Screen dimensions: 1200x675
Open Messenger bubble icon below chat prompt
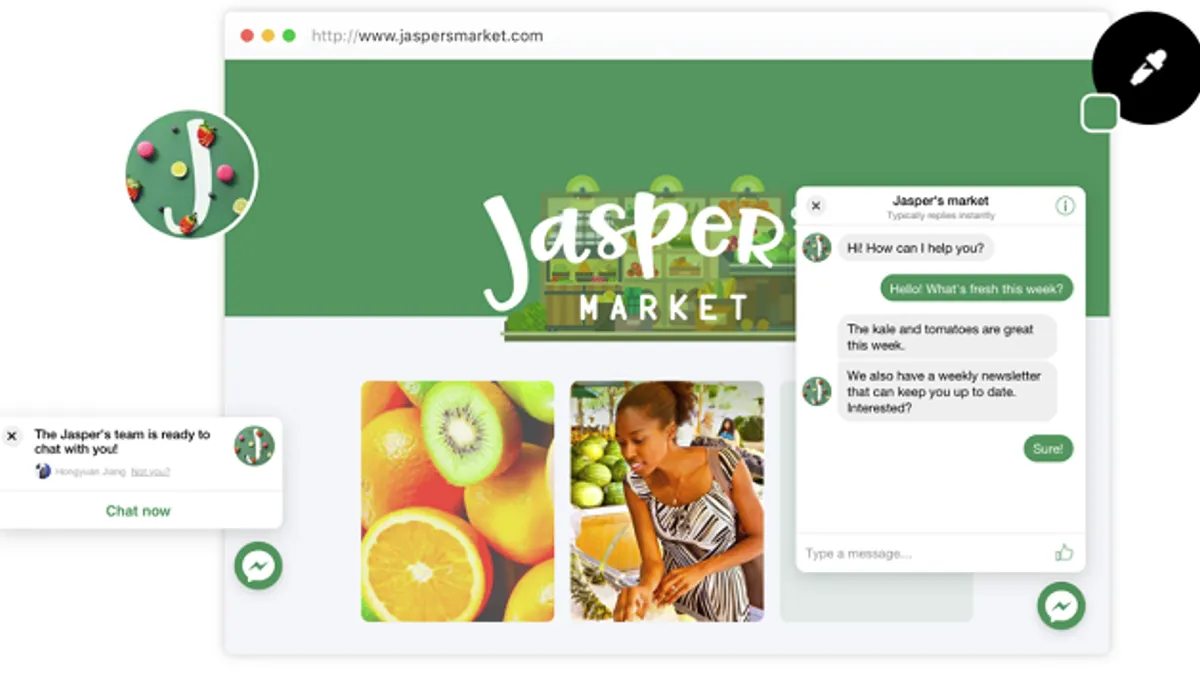258,566
